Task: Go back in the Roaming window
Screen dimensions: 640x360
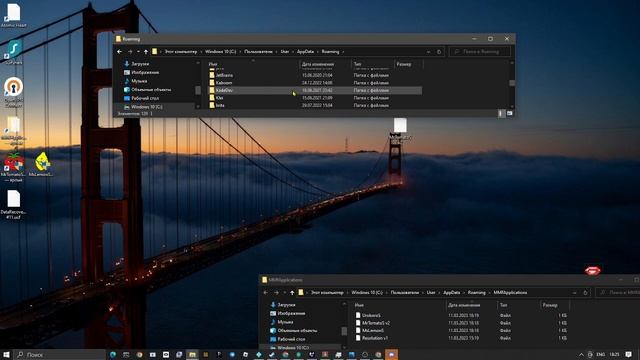Action: [x=119, y=52]
